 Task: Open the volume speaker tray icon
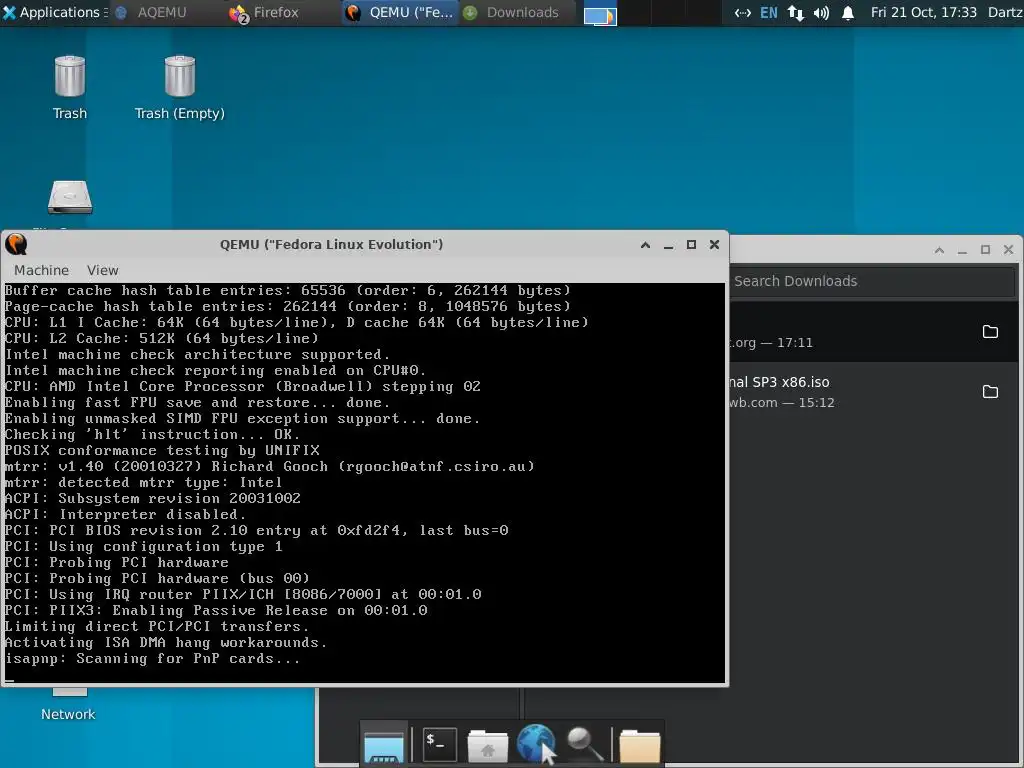(822, 13)
